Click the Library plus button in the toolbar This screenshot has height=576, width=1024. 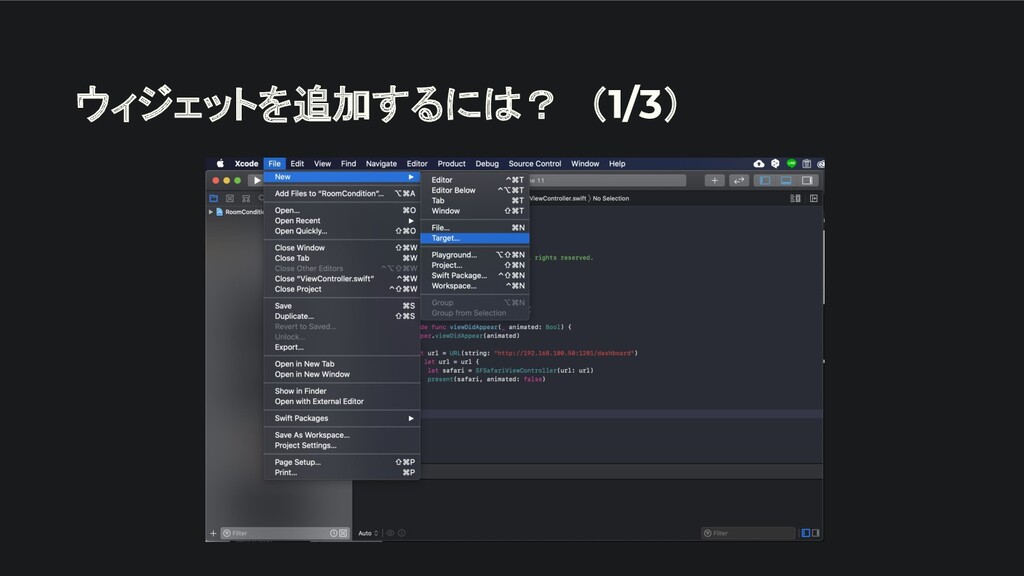(714, 180)
